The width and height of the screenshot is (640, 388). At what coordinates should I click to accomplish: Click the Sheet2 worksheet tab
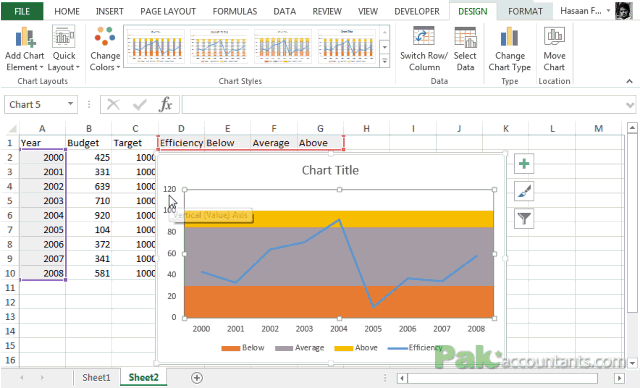point(143,378)
